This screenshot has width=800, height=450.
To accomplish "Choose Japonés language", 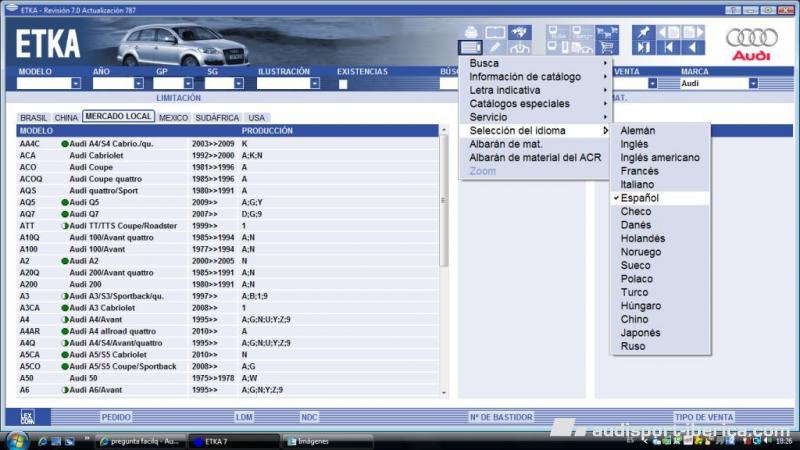I will pos(660,333).
